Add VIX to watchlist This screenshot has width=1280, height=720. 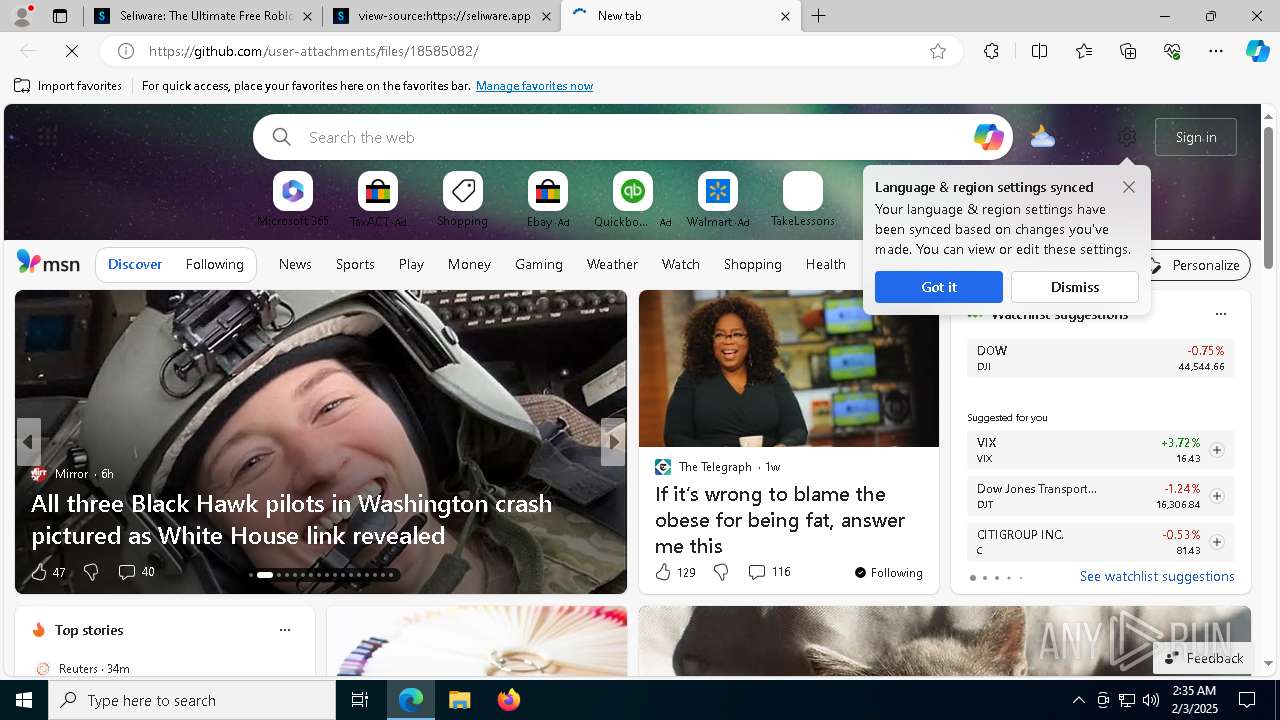[x=1217, y=450]
